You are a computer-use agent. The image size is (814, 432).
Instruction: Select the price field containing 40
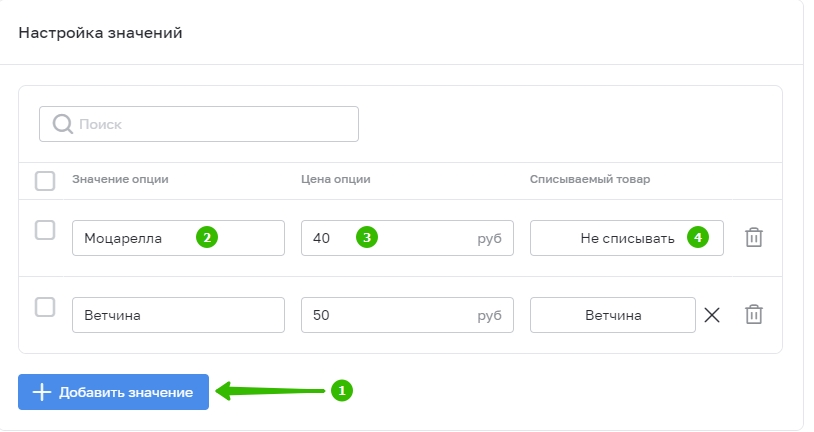[407, 238]
